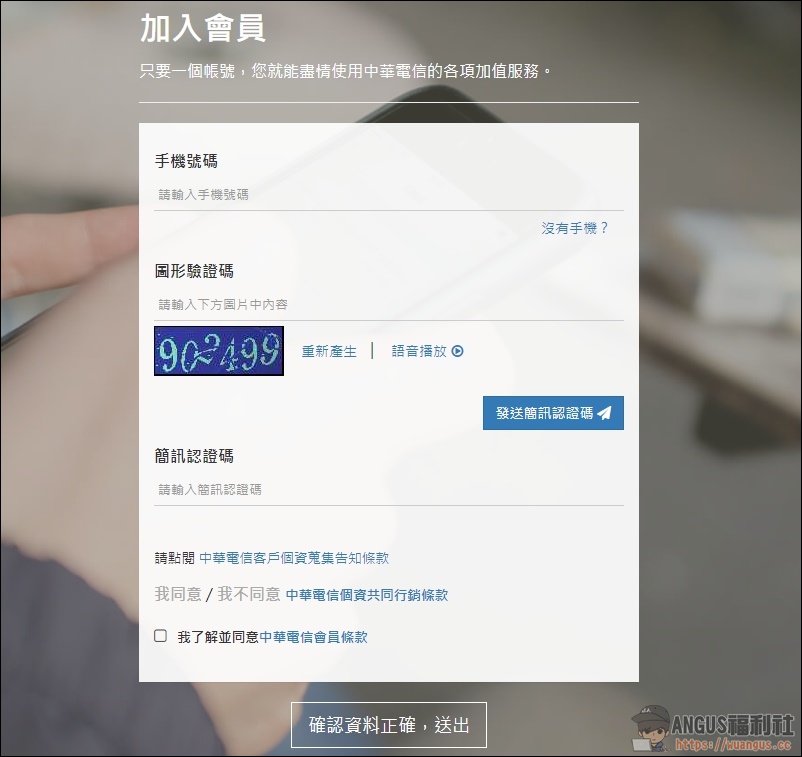Open 中華電信個資共同行銷條款 link
Screen dimensions: 802x757
(x=367, y=595)
